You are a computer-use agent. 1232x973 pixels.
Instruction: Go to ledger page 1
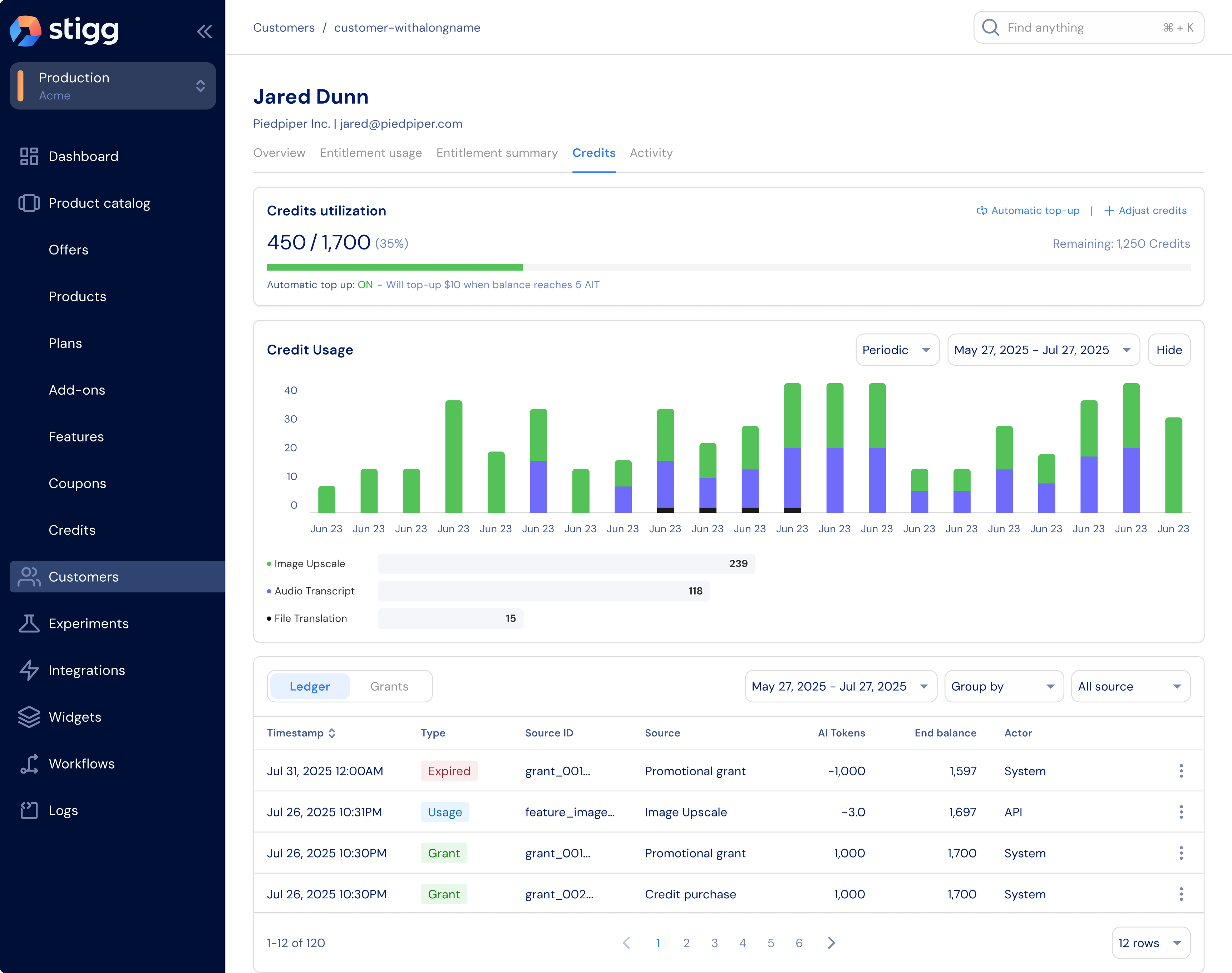[x=658, y=943]
